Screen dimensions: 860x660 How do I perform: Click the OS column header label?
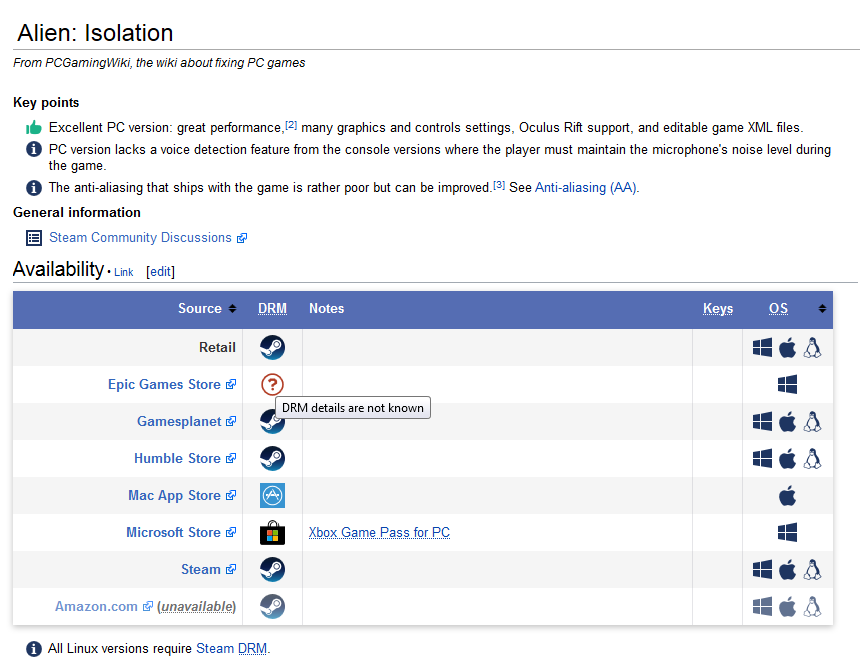778,309
